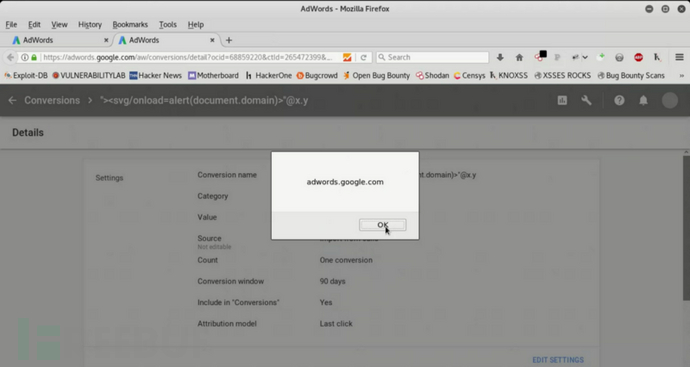Open Bugcrowd bookmark
Image resolution: width=690 pixels, height=367 pixels.
[317, 76]
